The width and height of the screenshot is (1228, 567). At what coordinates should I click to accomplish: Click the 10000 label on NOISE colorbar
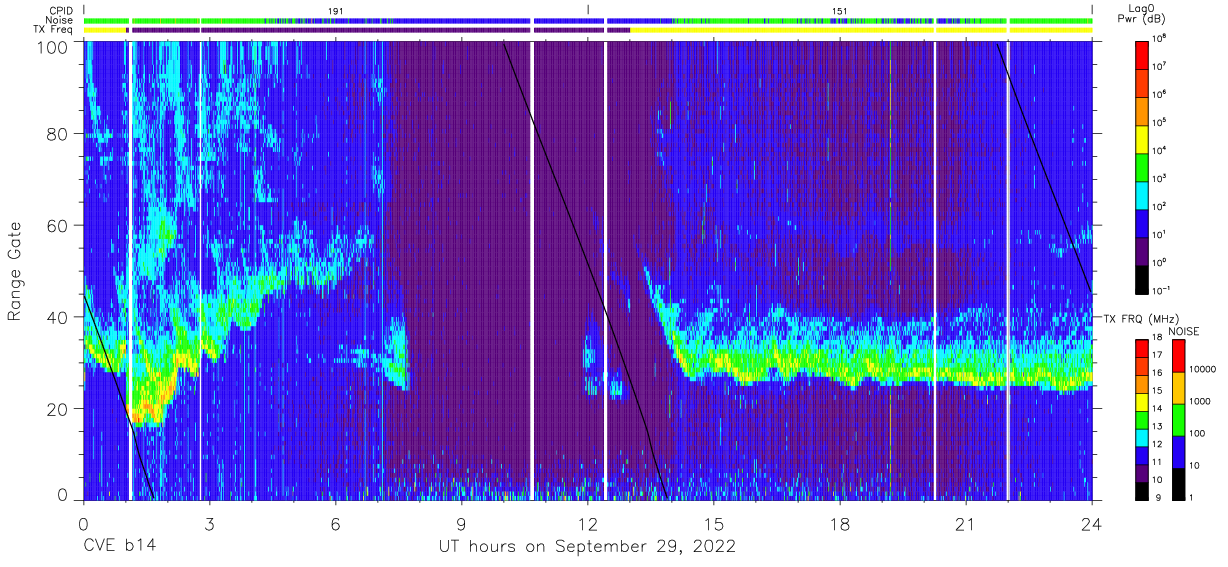[1204, 370]
